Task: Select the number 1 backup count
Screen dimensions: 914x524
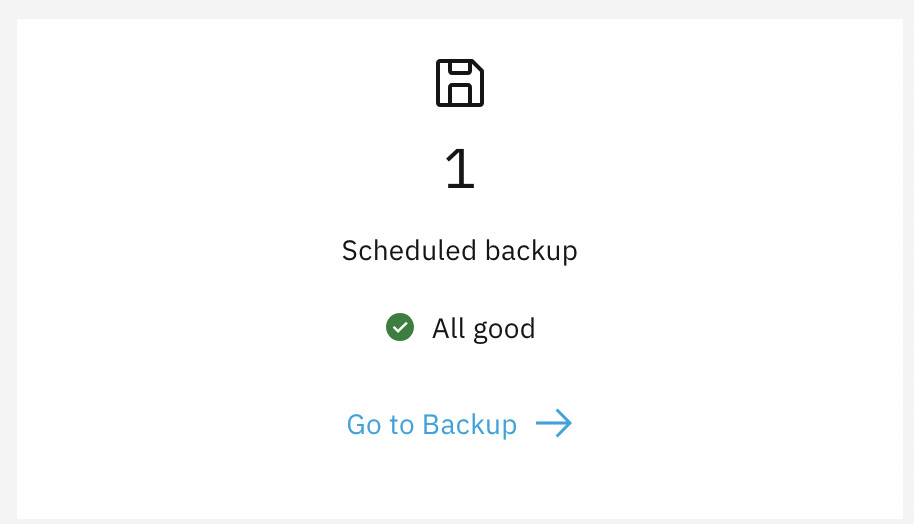Action: tap(460, 168)
